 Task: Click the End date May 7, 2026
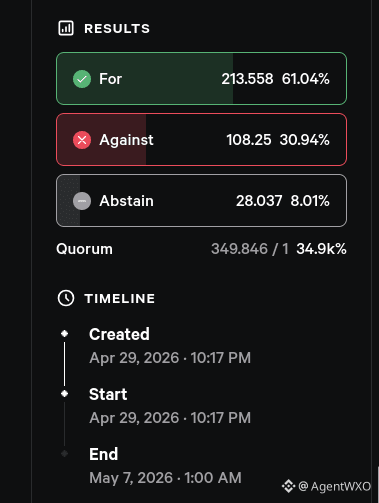pos(131,478)
